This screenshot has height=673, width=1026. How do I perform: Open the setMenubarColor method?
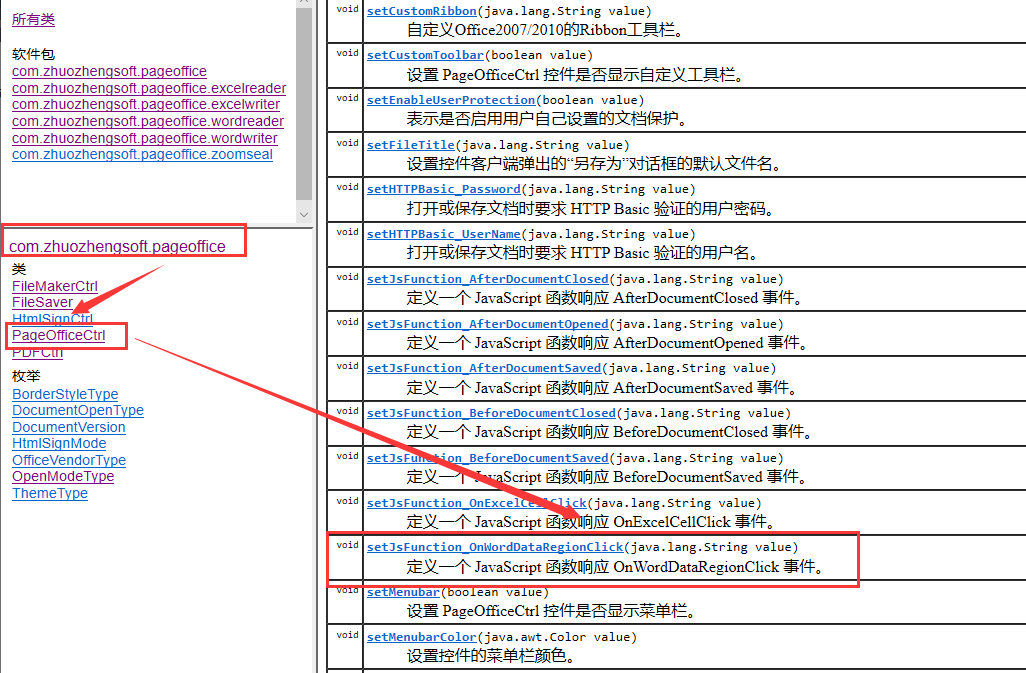(421, 637)
